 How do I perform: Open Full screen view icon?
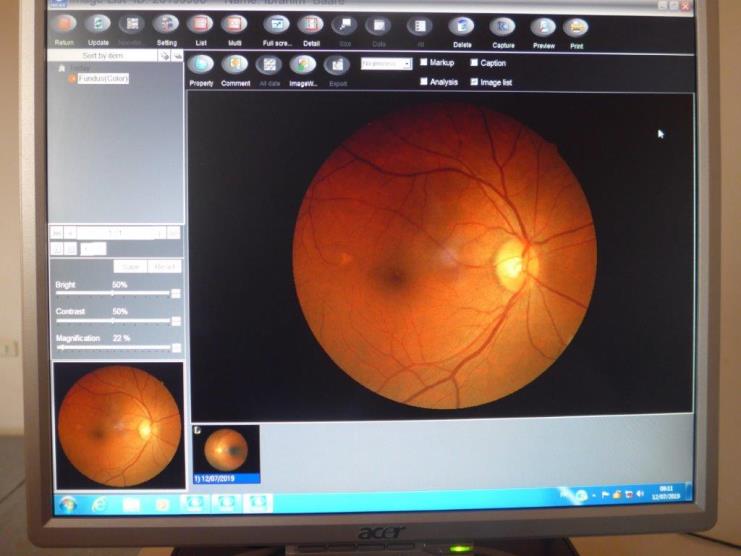click(276, 25)
